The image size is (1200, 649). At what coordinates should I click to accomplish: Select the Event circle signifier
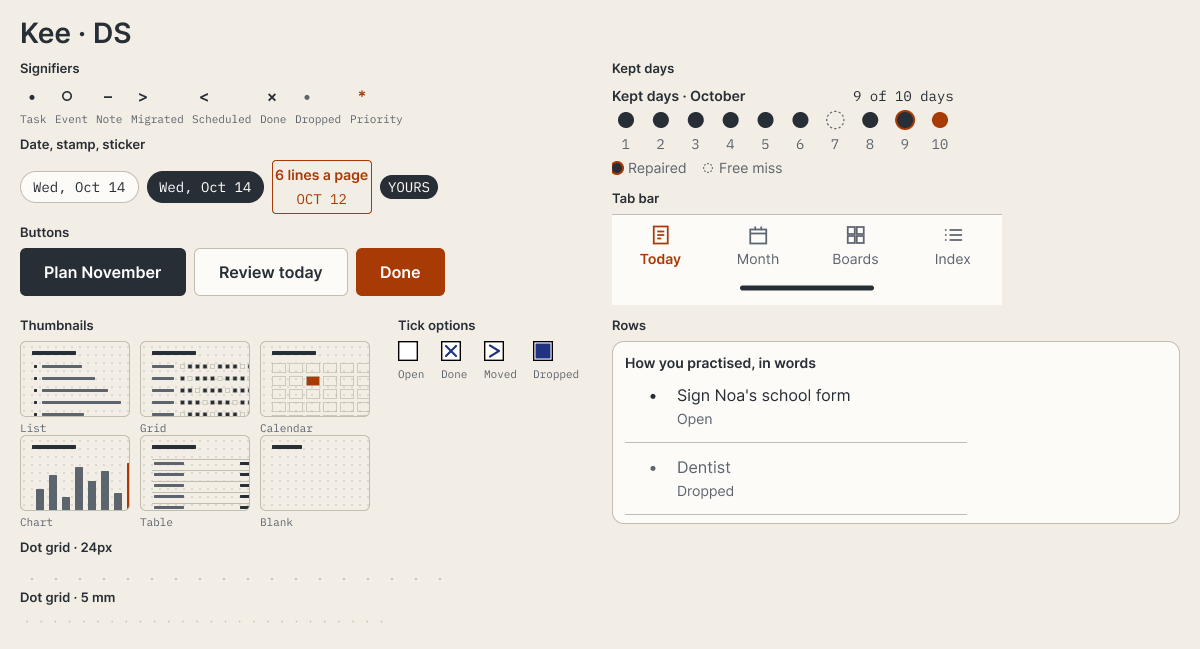(67, 96)
